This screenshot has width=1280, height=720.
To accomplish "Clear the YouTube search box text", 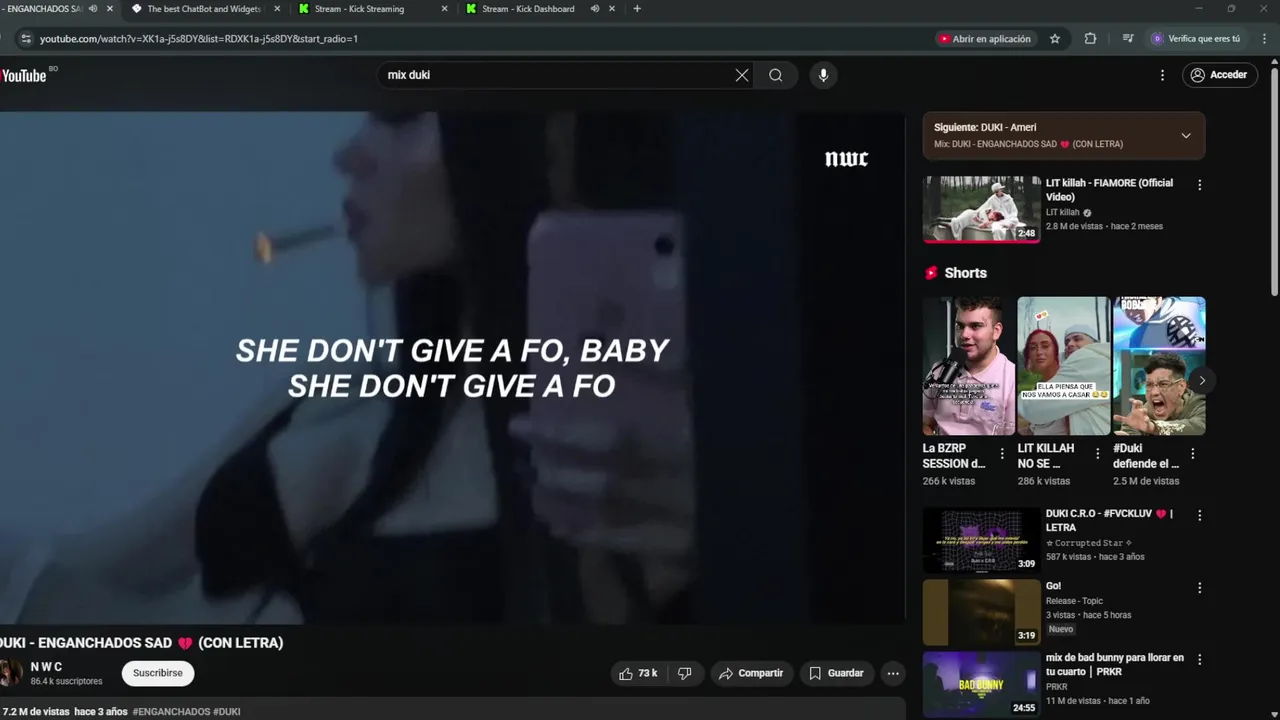I will tap(742, 75).
